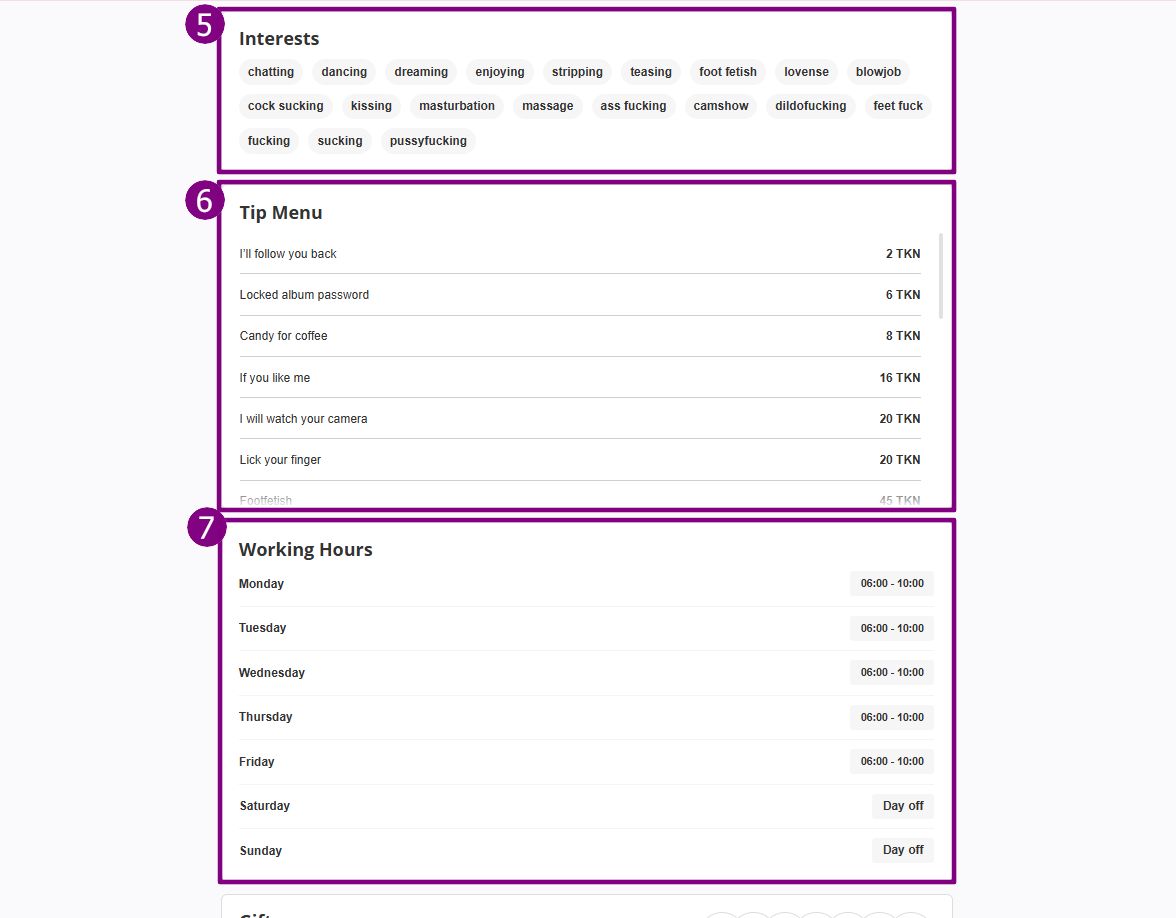Click Saturday's "Day off" badge
The width and height of the screenshot is (1176, 918).
pos(903,806)
